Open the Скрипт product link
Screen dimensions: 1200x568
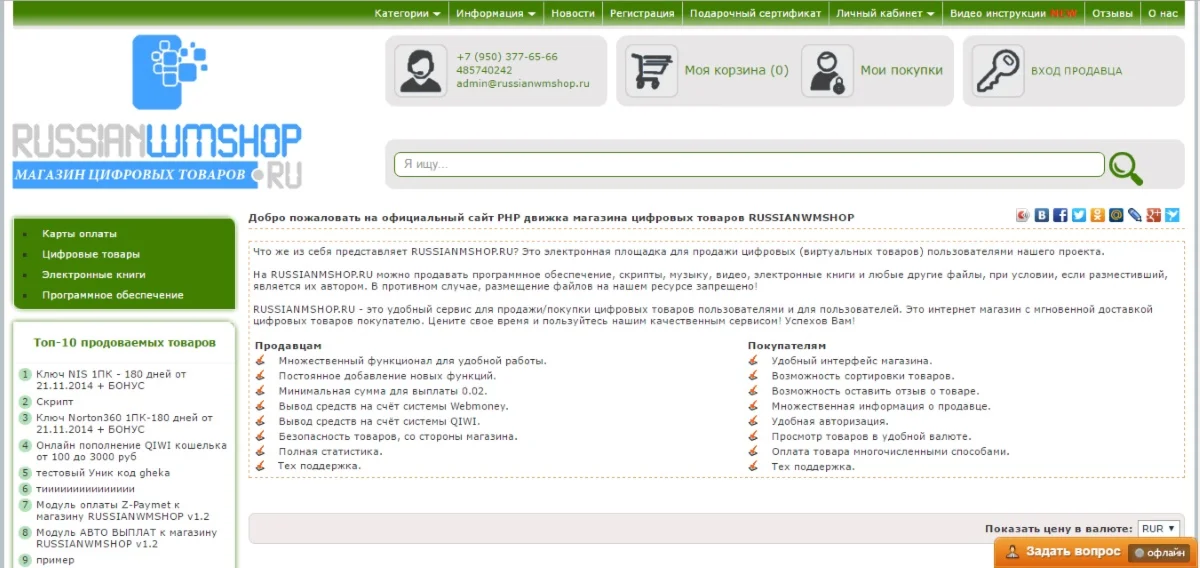coord(55,401)
